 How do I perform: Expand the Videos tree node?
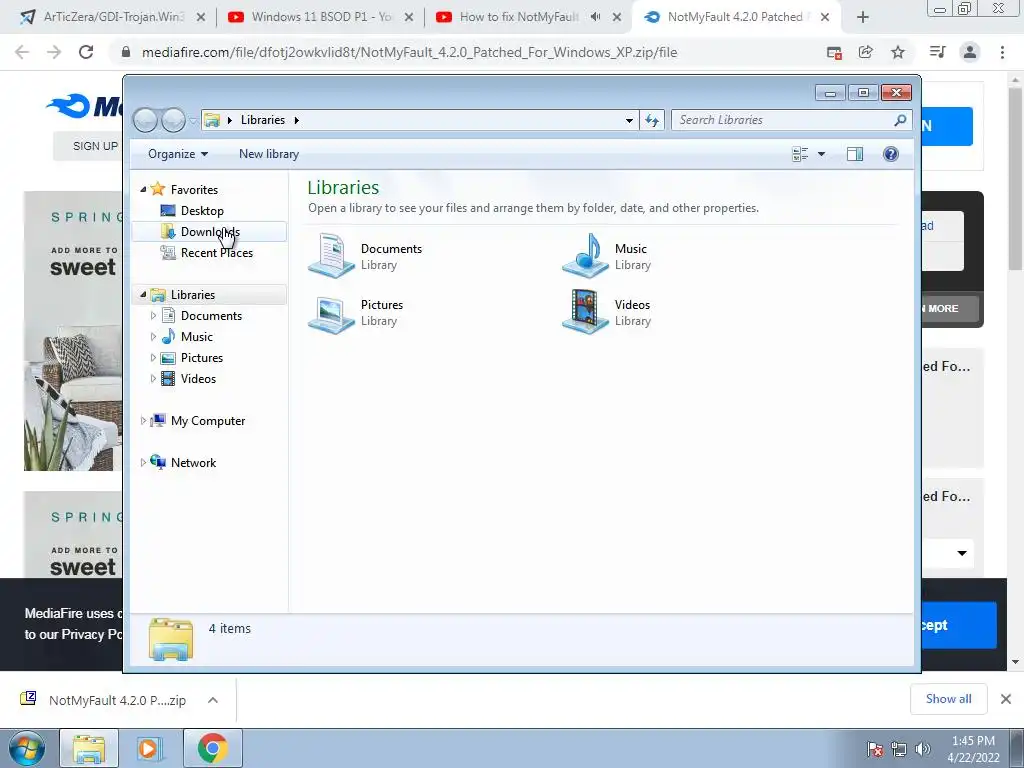coord(153,379)
